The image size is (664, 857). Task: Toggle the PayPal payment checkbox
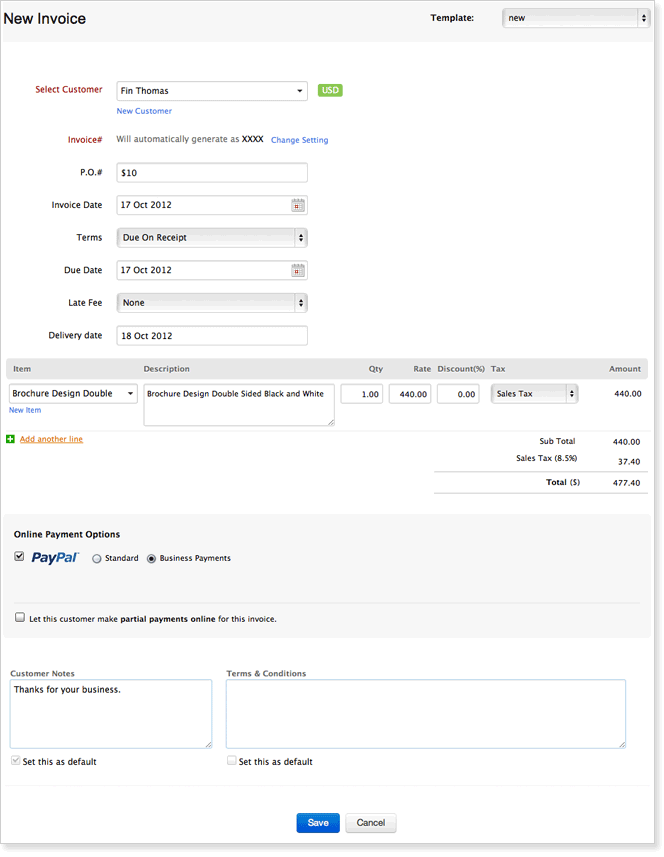click(20, 557)
